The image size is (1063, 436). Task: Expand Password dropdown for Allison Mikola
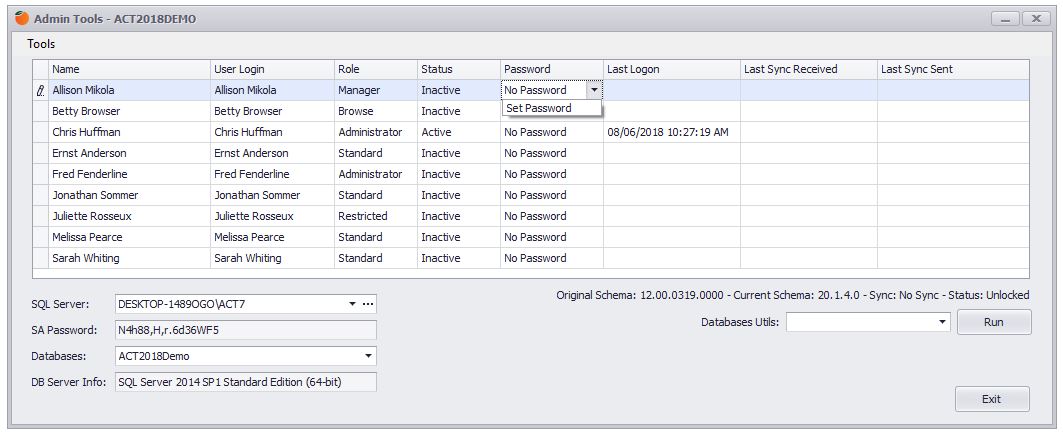click(595, 90)
